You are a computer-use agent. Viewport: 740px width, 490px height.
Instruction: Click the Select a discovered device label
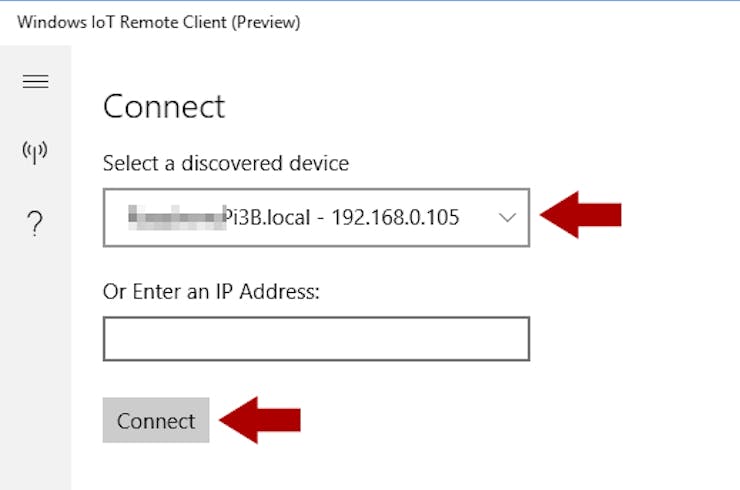pos(226,163)
